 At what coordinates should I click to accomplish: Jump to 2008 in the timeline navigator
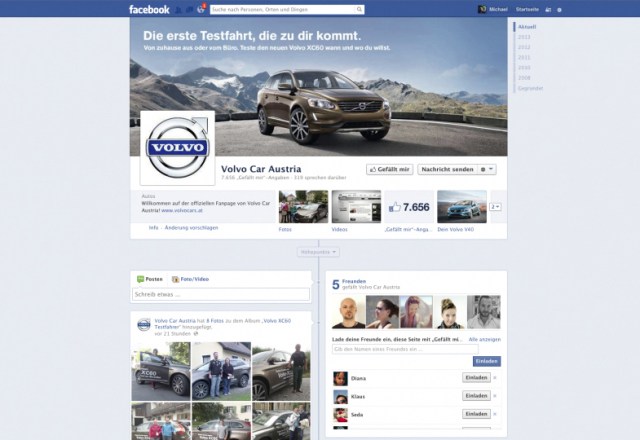(x=524, y=78)
